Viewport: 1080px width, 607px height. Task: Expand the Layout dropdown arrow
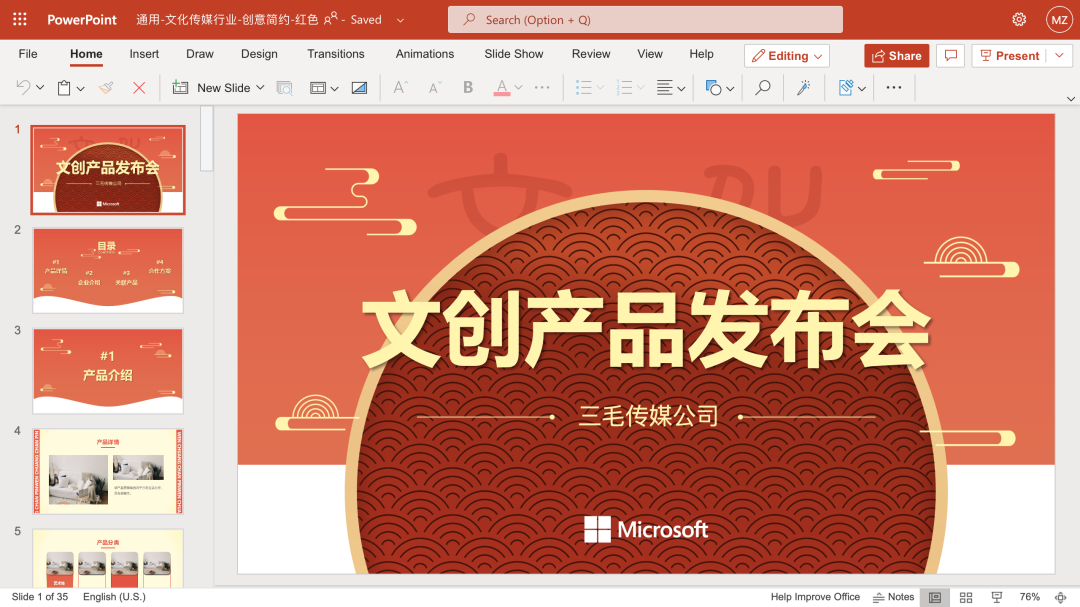pos(334,88)
